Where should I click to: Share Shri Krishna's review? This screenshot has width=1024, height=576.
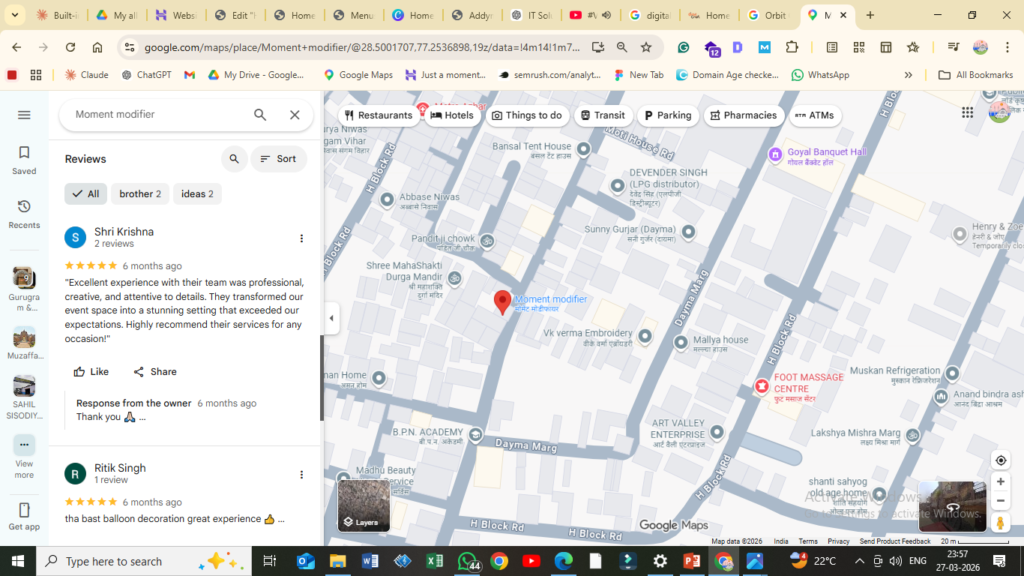click(155, 372)
